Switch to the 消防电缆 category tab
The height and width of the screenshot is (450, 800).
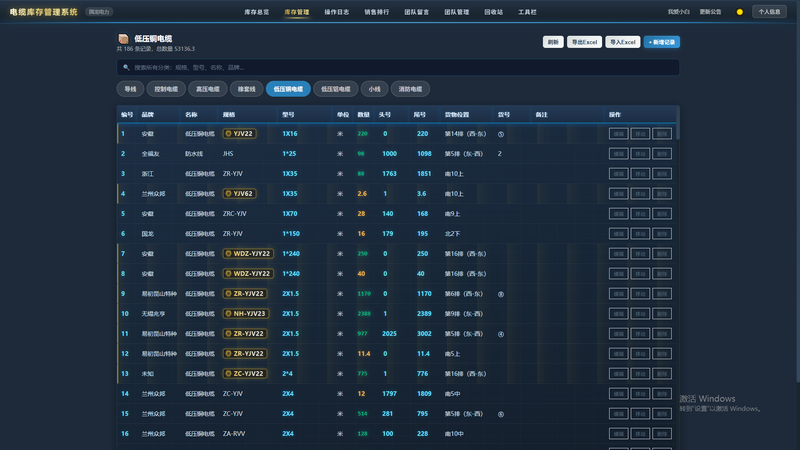tap(410, 89)
